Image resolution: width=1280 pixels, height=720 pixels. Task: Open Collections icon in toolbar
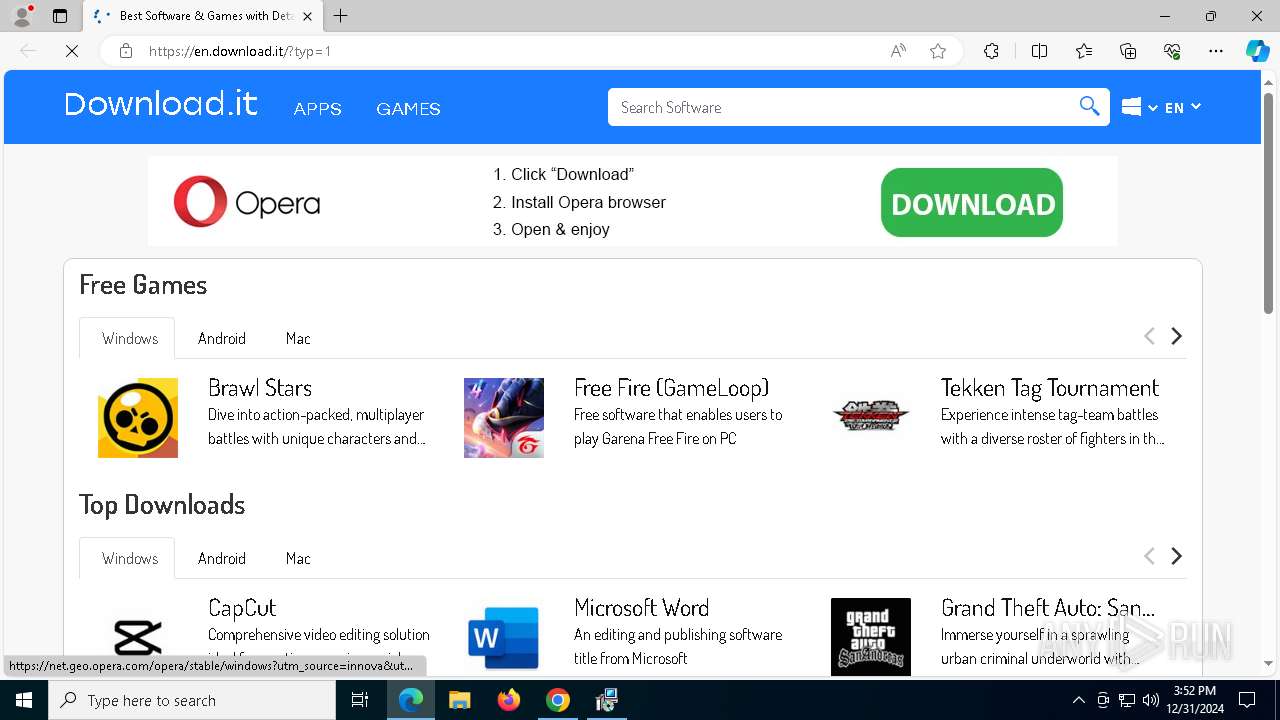(1128, 51)
